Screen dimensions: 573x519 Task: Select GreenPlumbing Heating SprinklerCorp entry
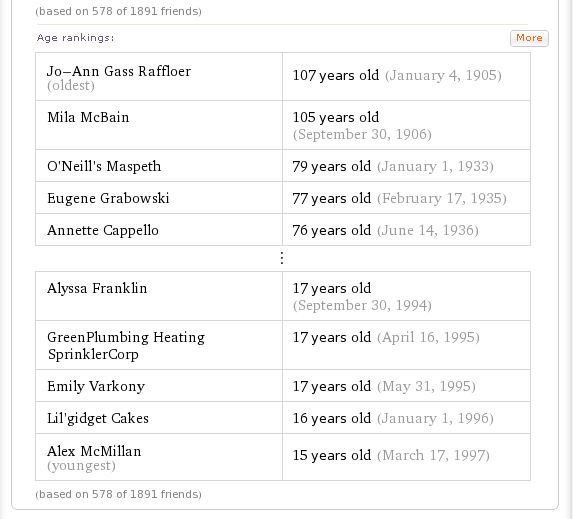(x=126, y=345)
